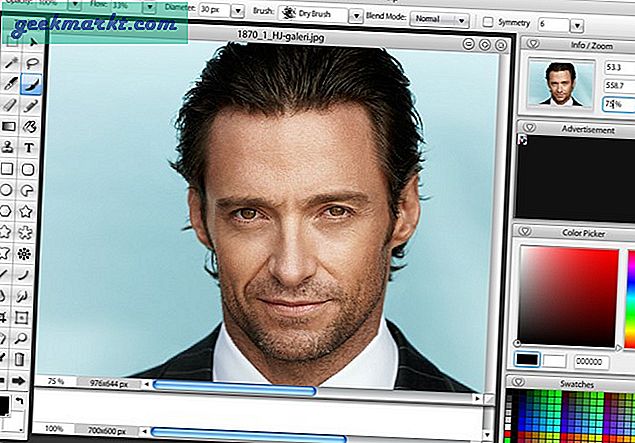Click the small icon at the Advertisement panel corner
Image resolution: width=635 pixels, height=443 pixels.
pos(523,140)
